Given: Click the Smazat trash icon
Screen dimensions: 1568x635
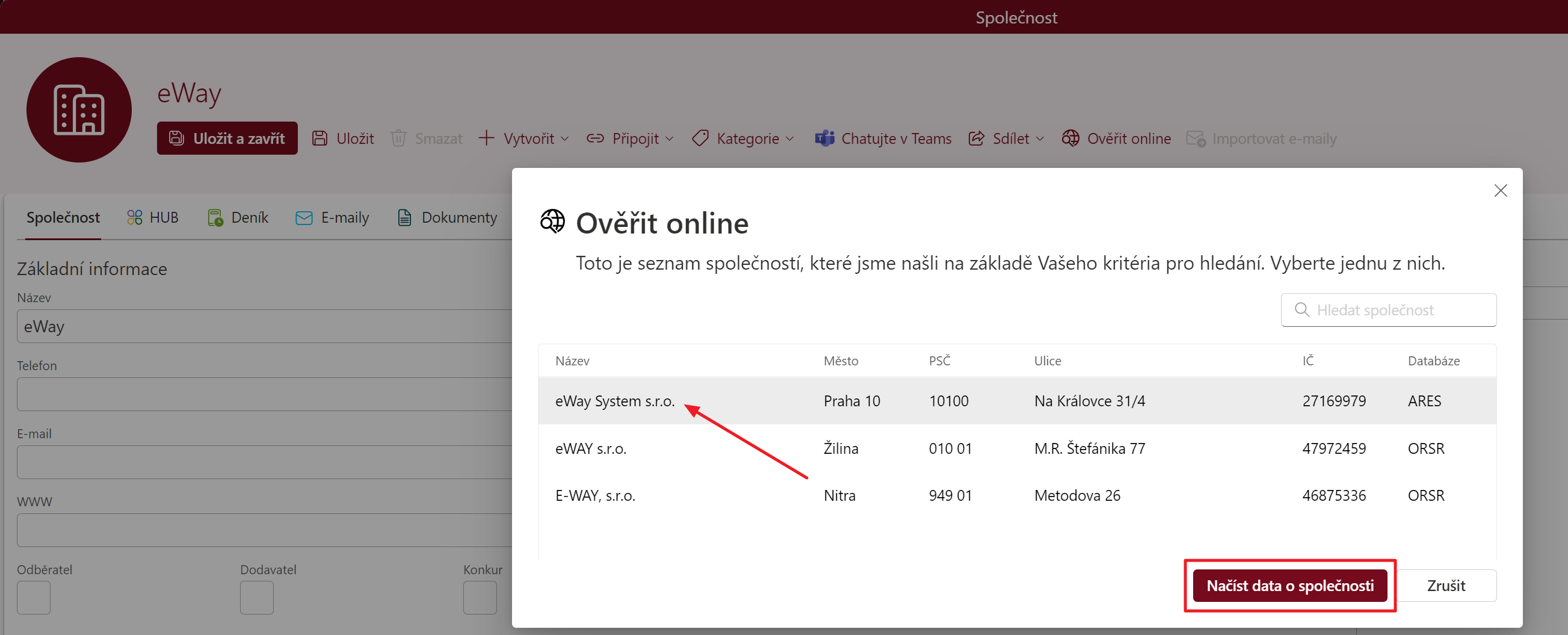Looking at the screenshot, I should click(x=398, y=138).
